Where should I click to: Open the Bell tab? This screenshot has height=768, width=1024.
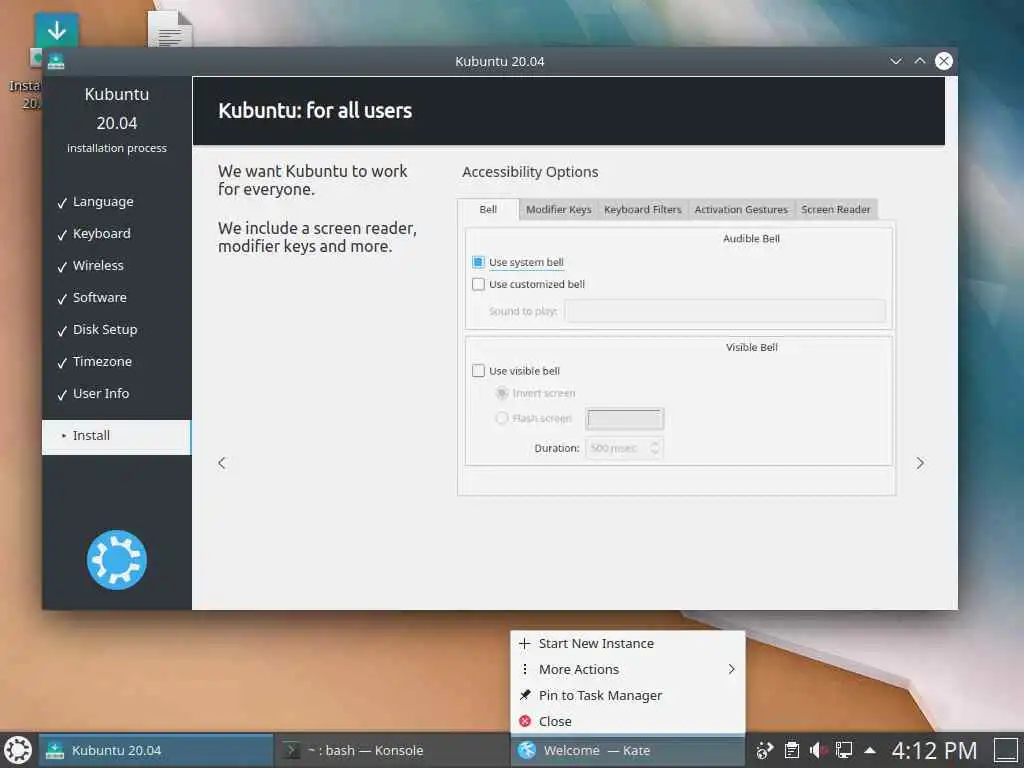[x=488, y=209]
